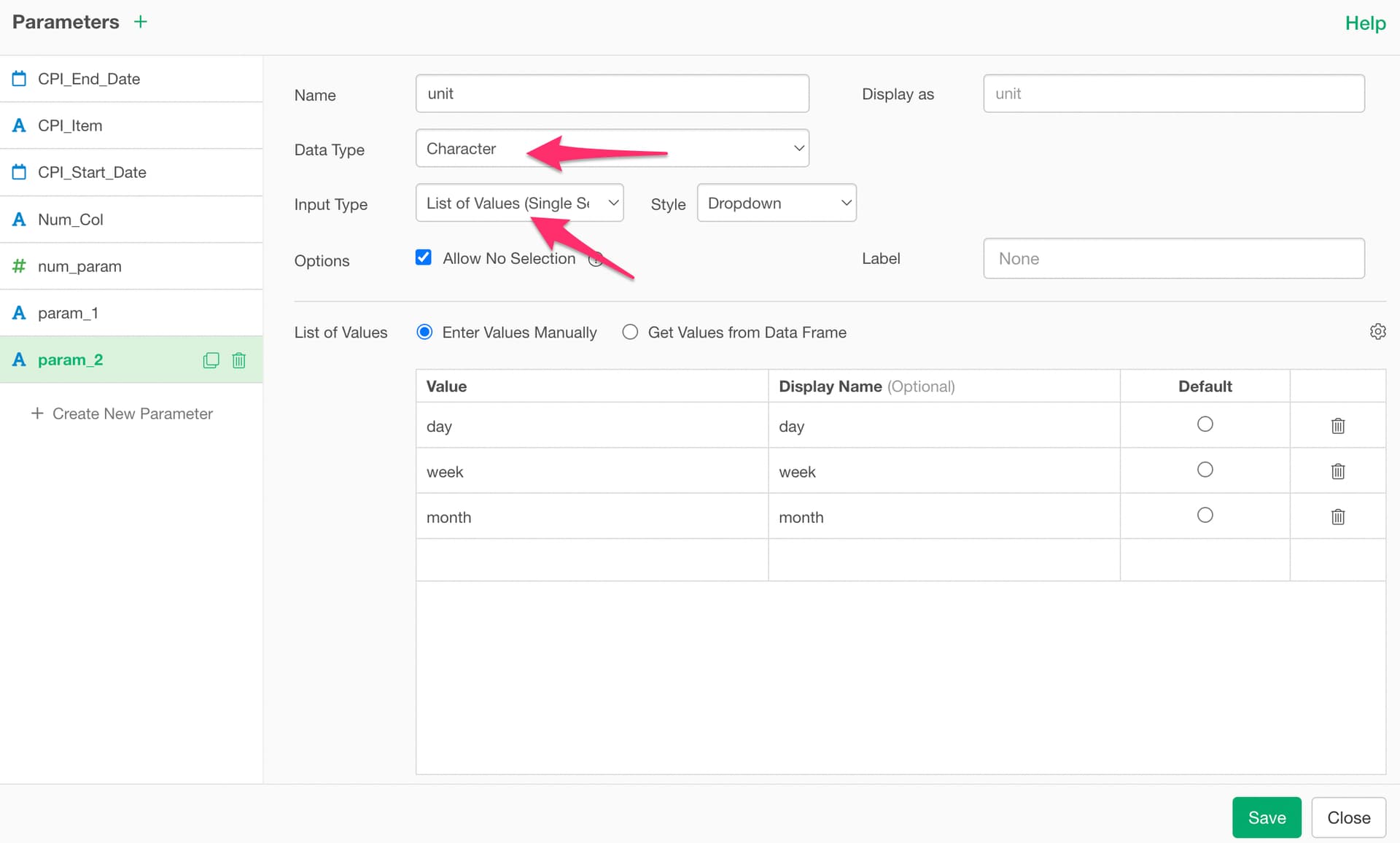
Task: Click the Name input field
Action: (x=612, y=93)
